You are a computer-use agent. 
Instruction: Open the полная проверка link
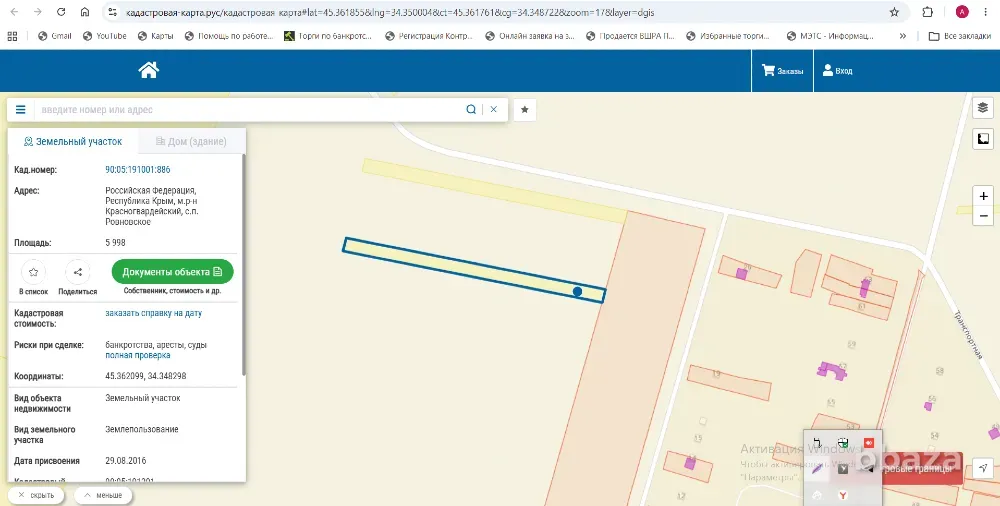(138, 355)
